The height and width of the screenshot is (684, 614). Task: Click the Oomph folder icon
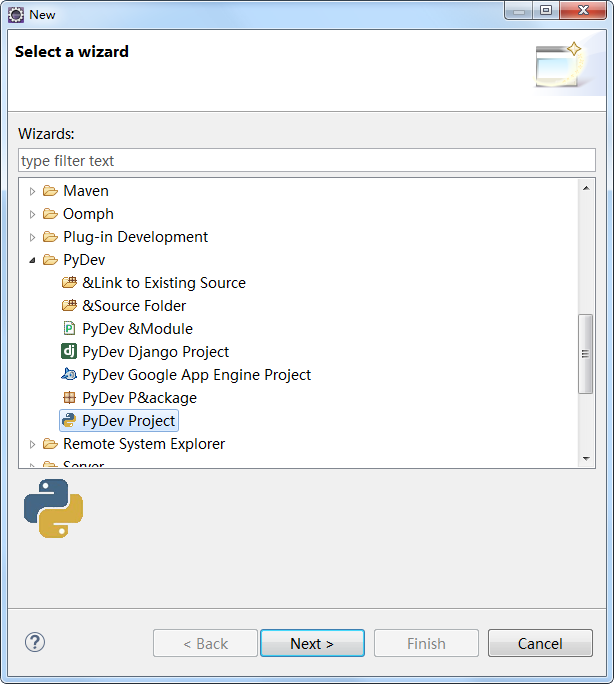[x=50, y=214]
